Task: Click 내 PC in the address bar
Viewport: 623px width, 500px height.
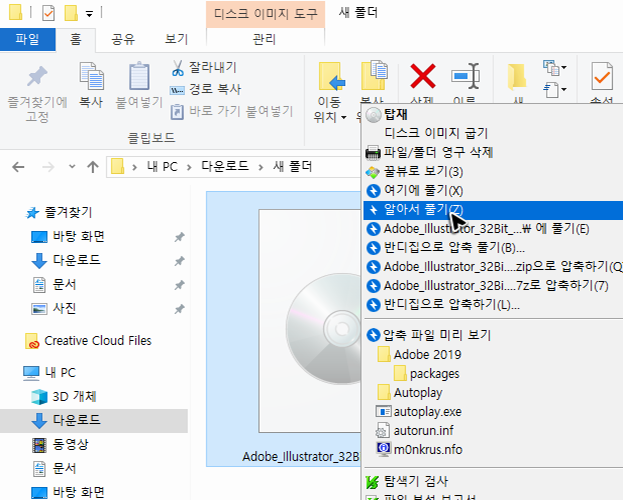Action: (x=162, y=167)
